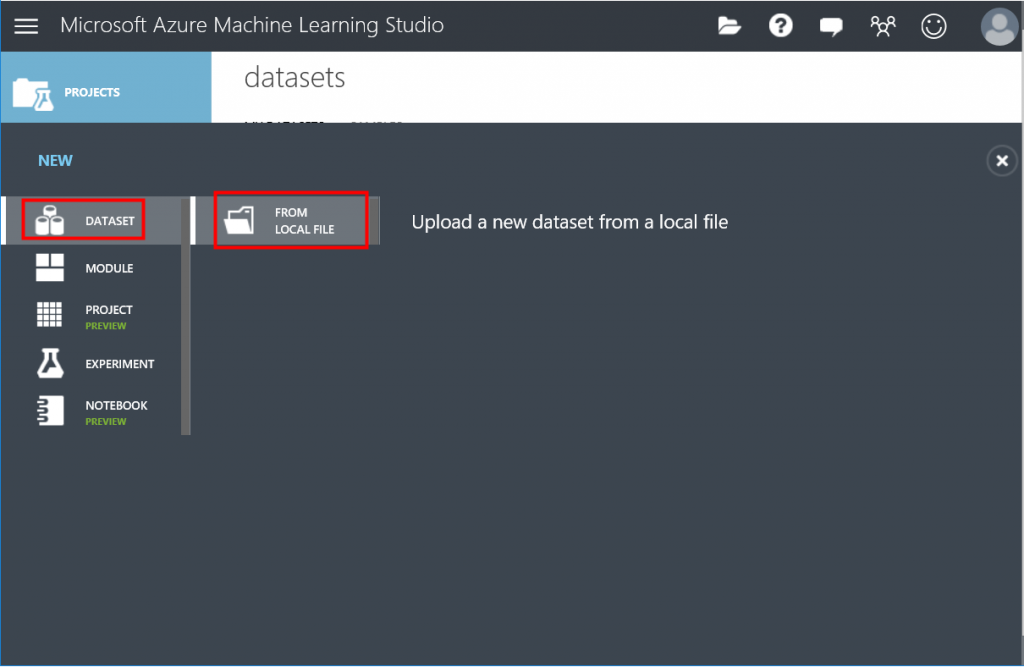Viewport: 1024px width, 667px height.
Task: Click the module blocks icon
Action: (50, 268)
